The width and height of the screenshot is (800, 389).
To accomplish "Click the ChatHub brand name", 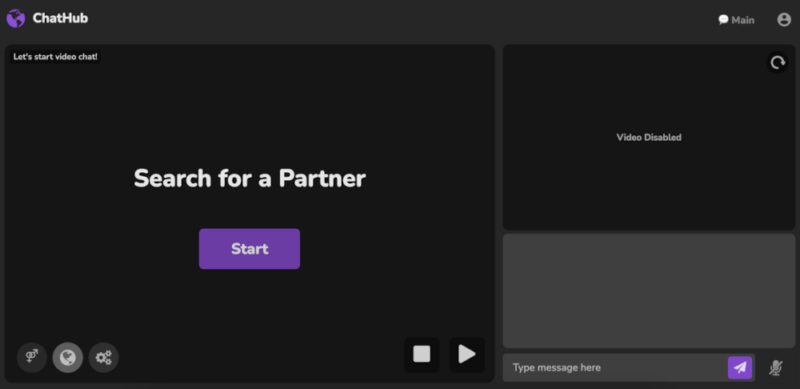I will (60, 18).
